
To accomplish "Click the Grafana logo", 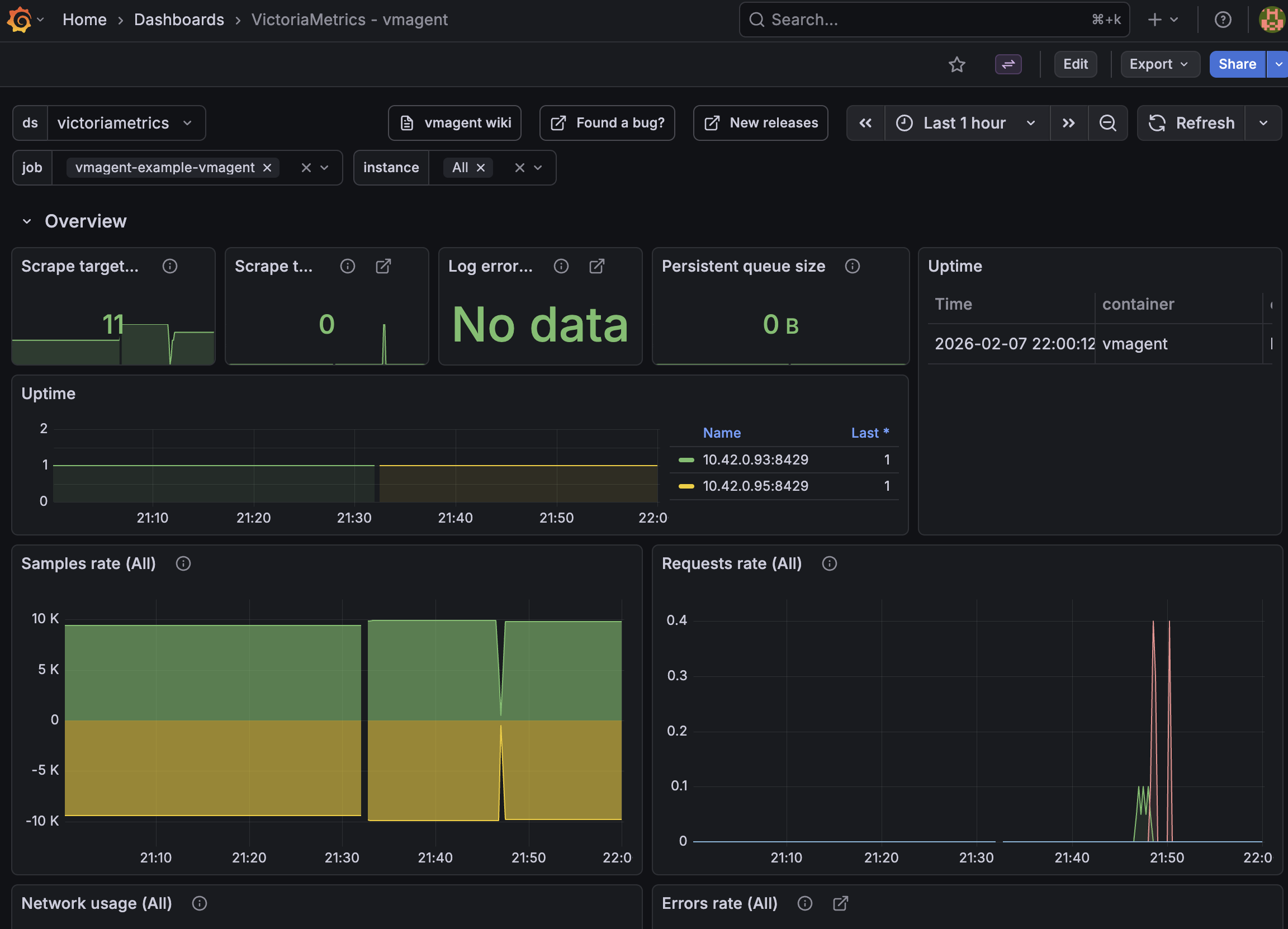I will (x=20, y=20).
